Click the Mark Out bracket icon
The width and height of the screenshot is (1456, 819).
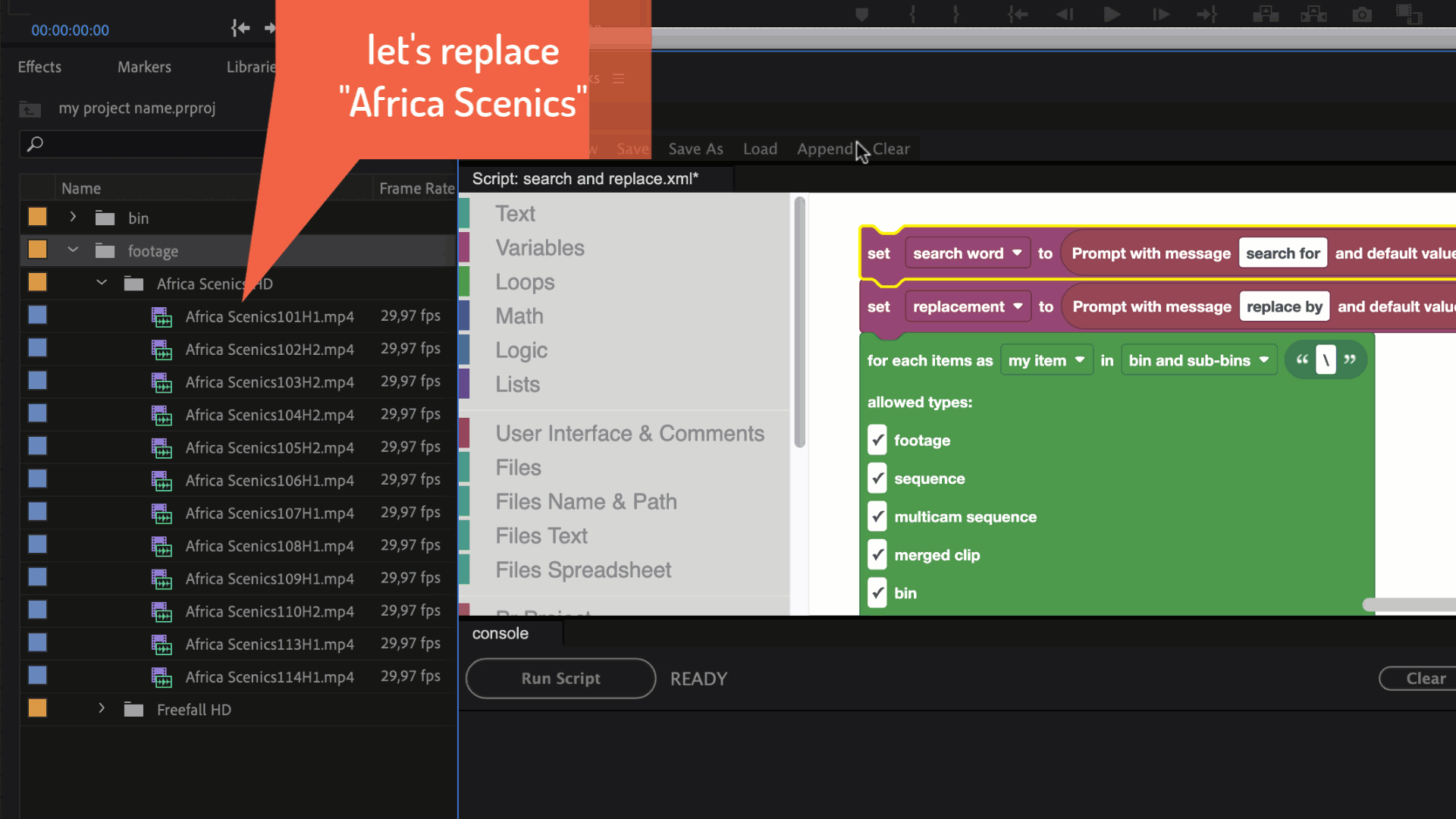pos(956,14)
